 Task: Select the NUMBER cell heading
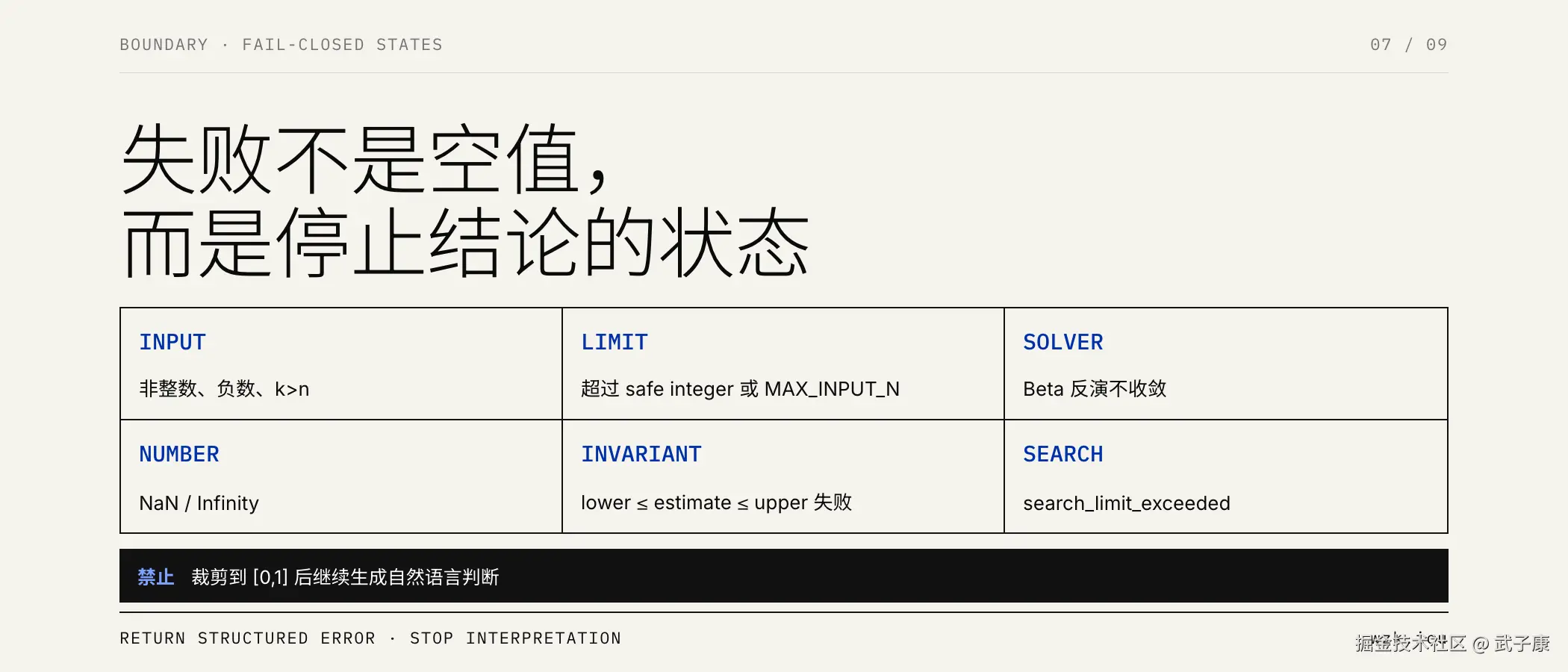pos(179,454)
